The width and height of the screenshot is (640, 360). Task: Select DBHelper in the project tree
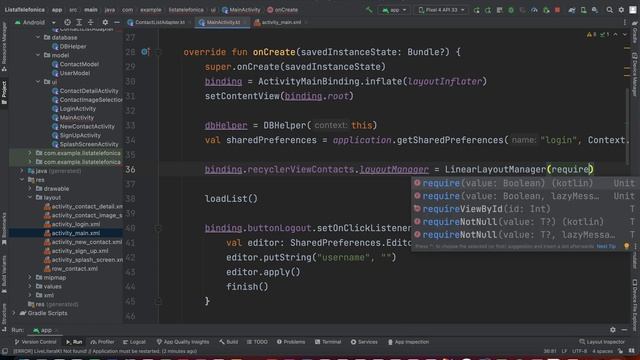click(69, 47)
